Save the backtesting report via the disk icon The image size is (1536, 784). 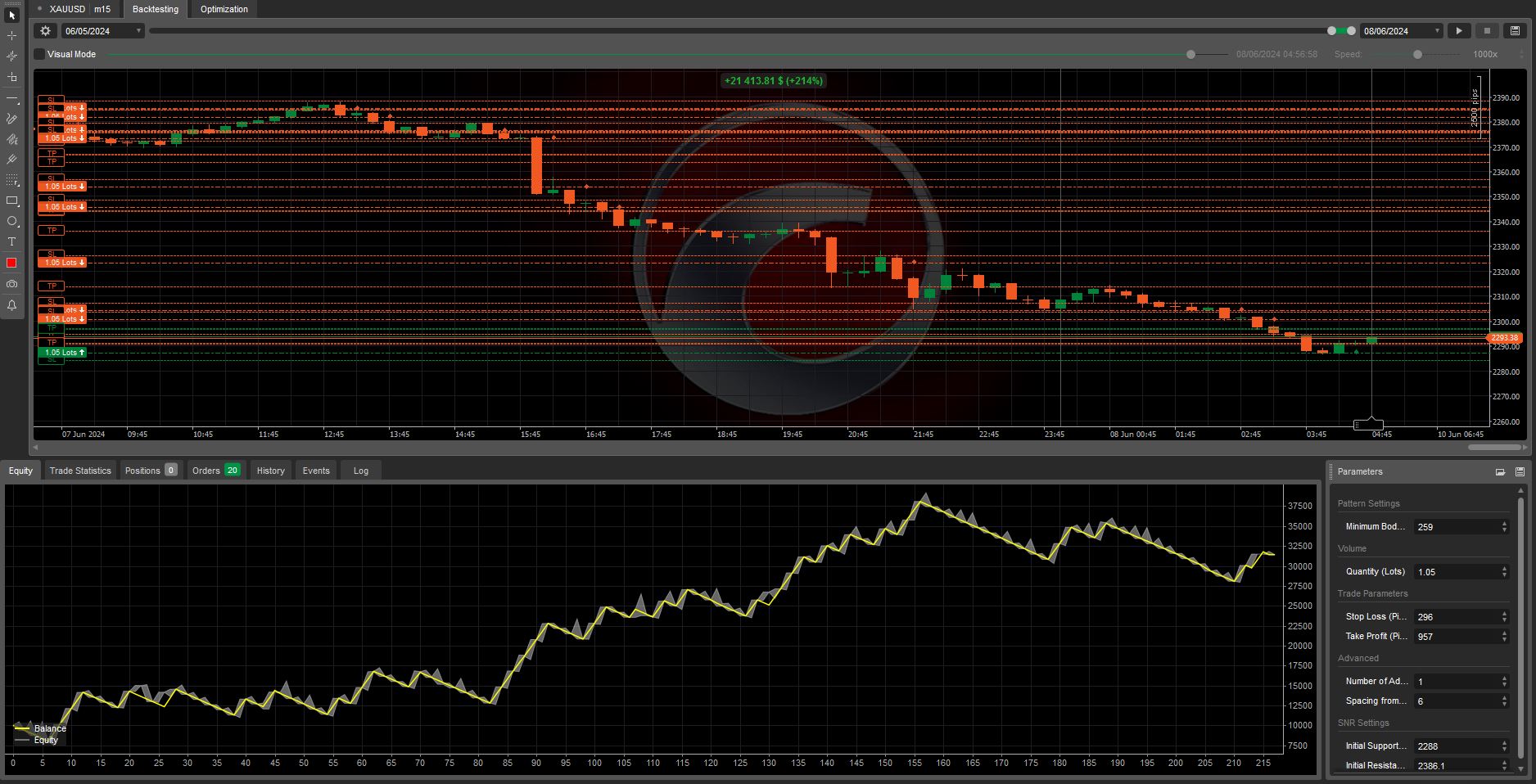[1513, 30]
